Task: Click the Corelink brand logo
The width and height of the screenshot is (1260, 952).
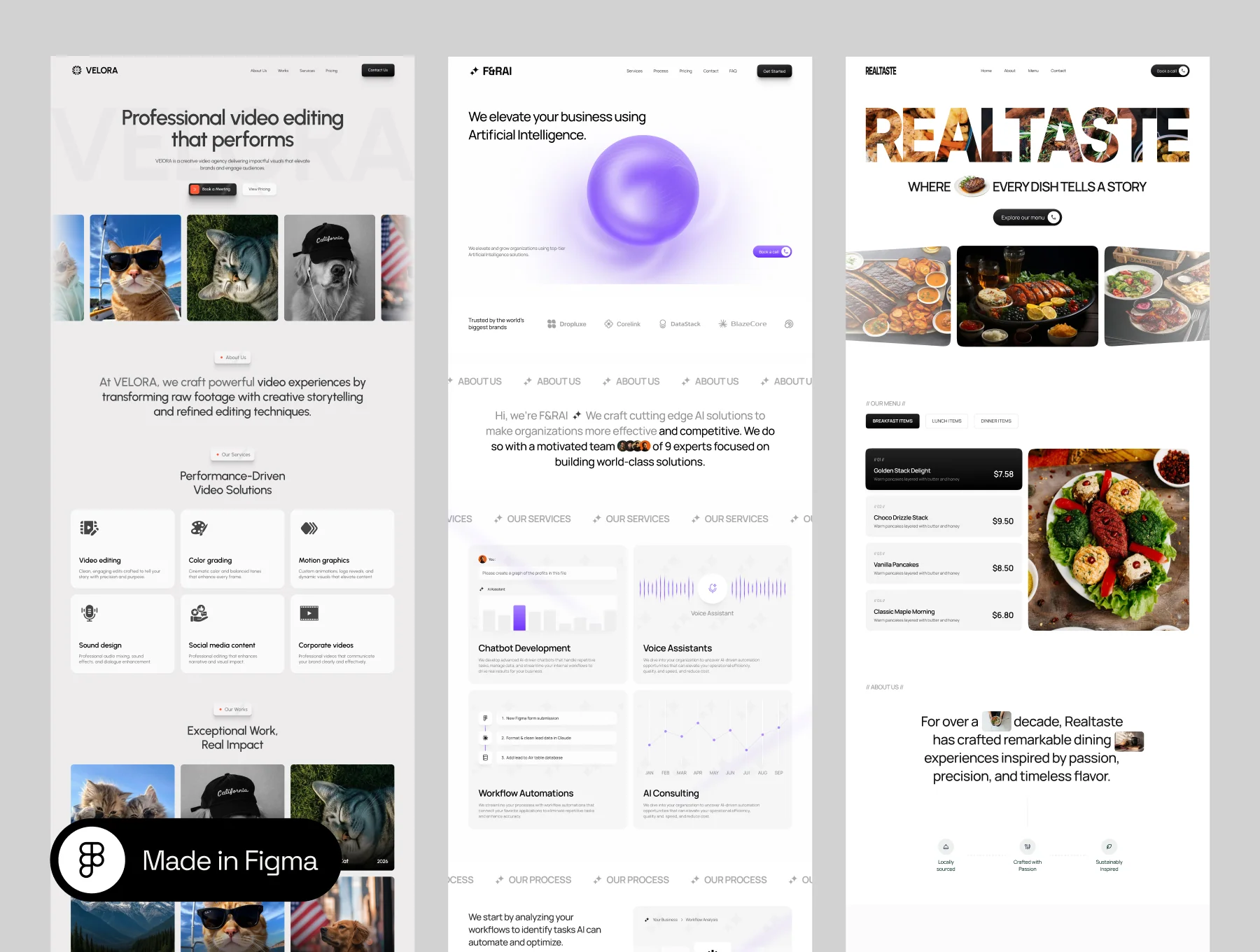Action: pyautogui.click(x=622, y=324)
